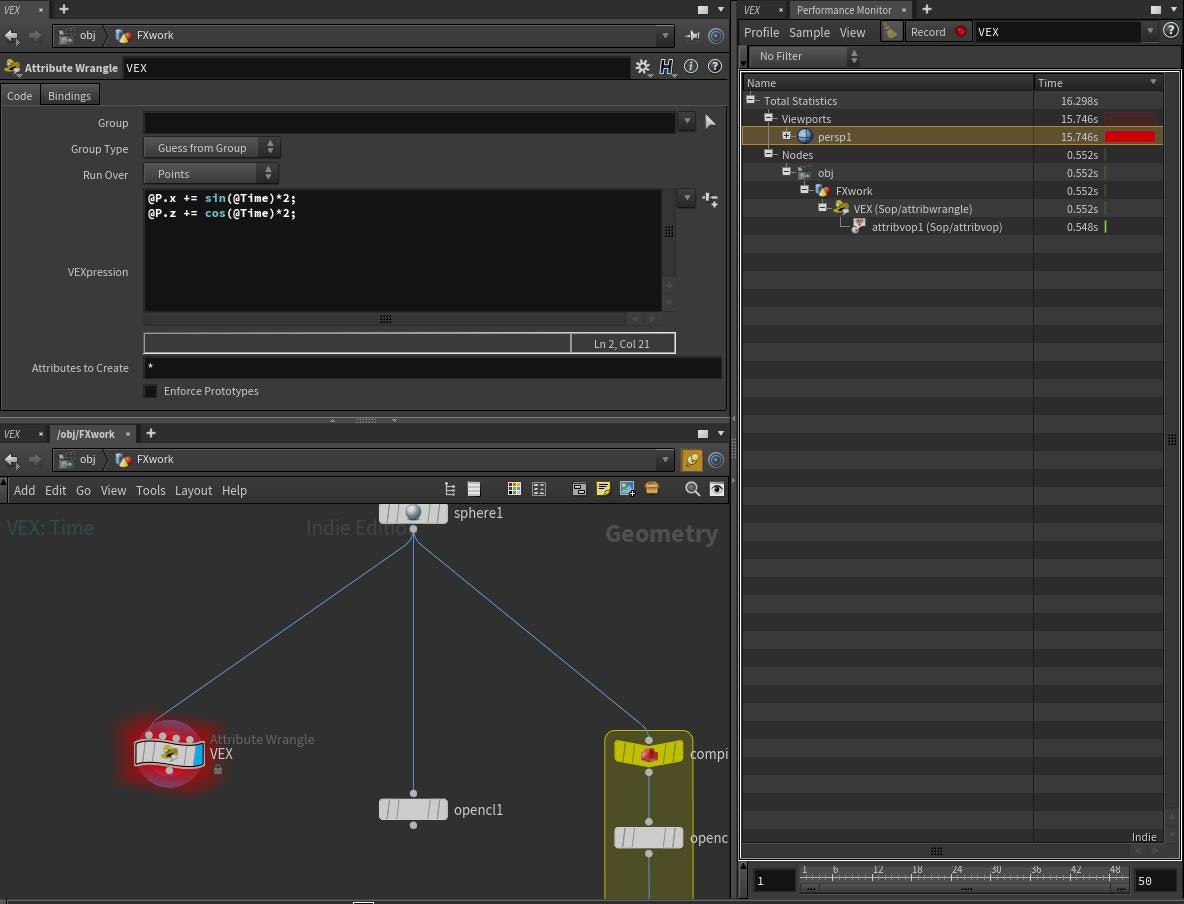This screenshot has height=904, width=1184.
Task: Click the Attributes to Create field
Action: coord(432,368)
